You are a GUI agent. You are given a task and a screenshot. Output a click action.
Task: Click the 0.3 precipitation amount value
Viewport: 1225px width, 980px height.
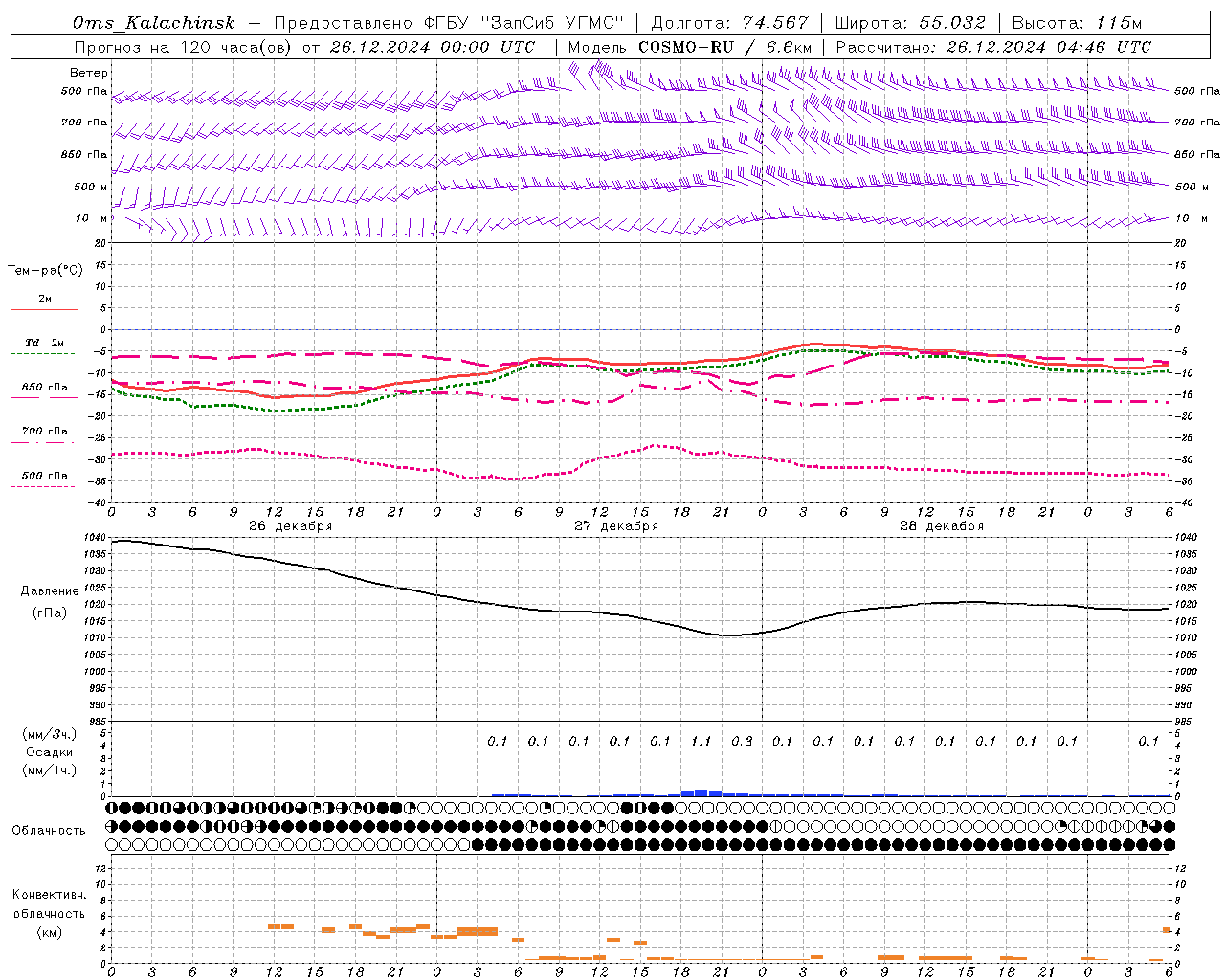(x=742, y=741)
